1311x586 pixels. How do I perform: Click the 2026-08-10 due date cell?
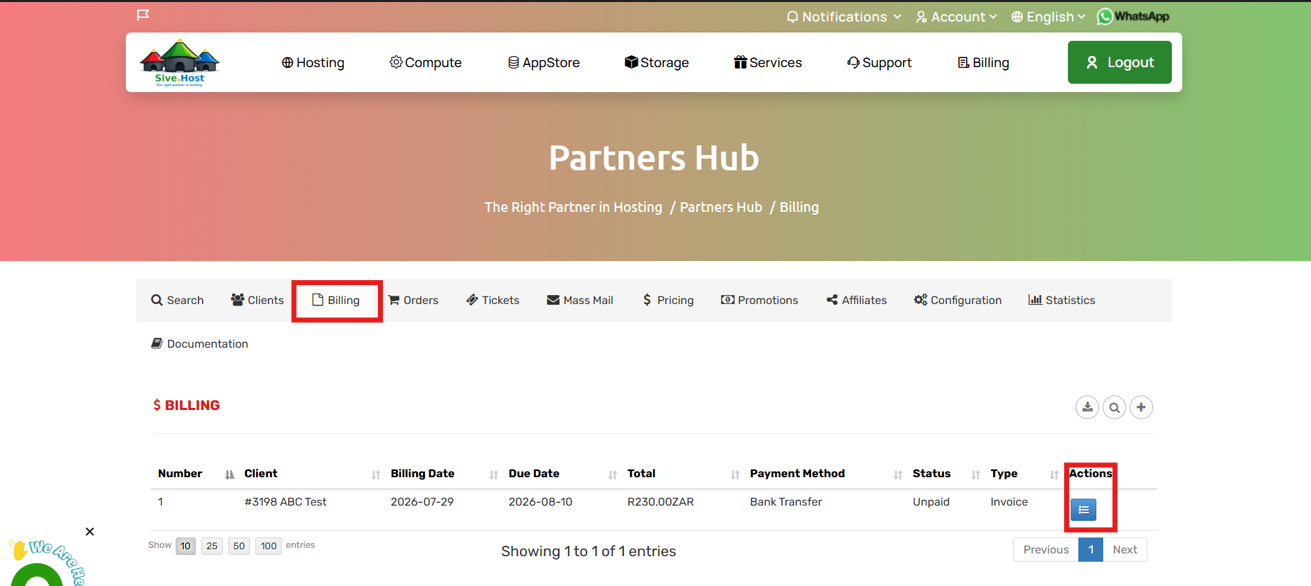[x=540, y=502]
